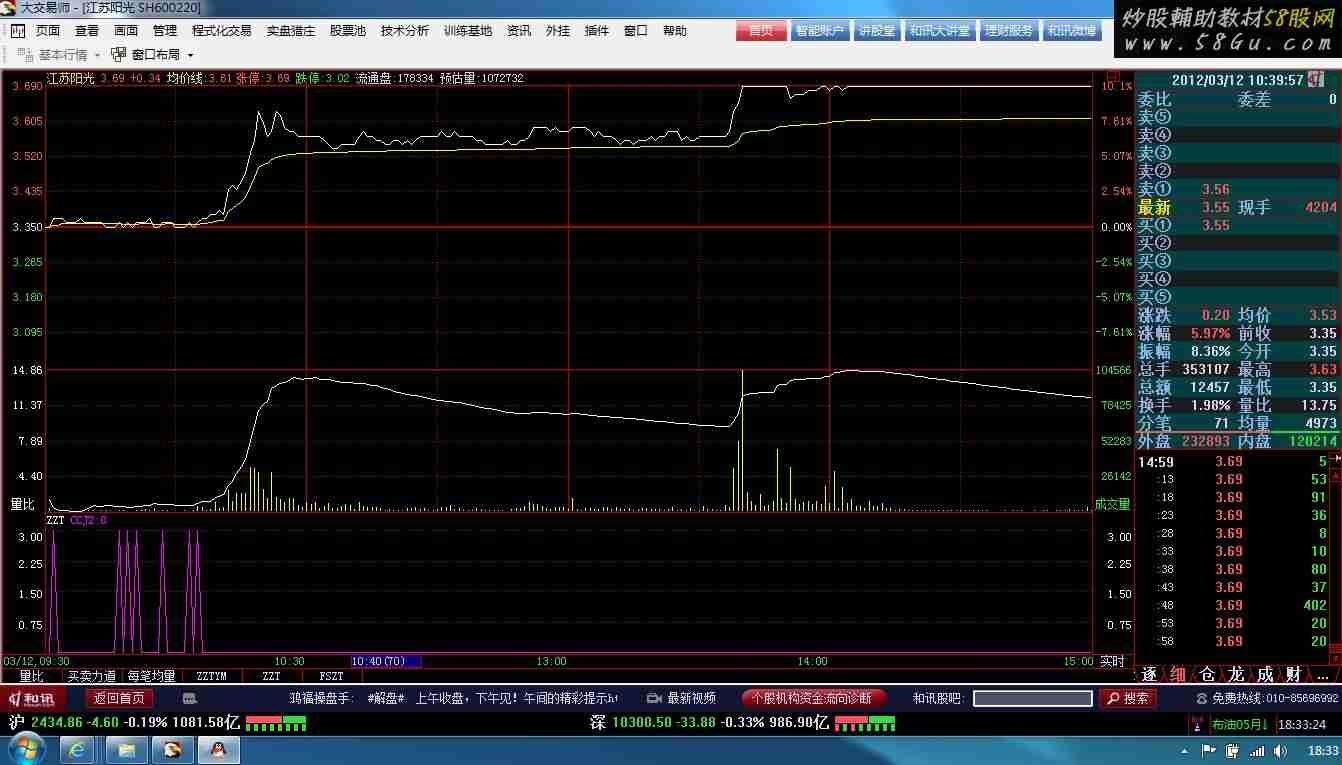The width and height of the screenshot is (1342, 765).
Task: Click the person icon beside 免费热线
Action: pos(1202,698)
